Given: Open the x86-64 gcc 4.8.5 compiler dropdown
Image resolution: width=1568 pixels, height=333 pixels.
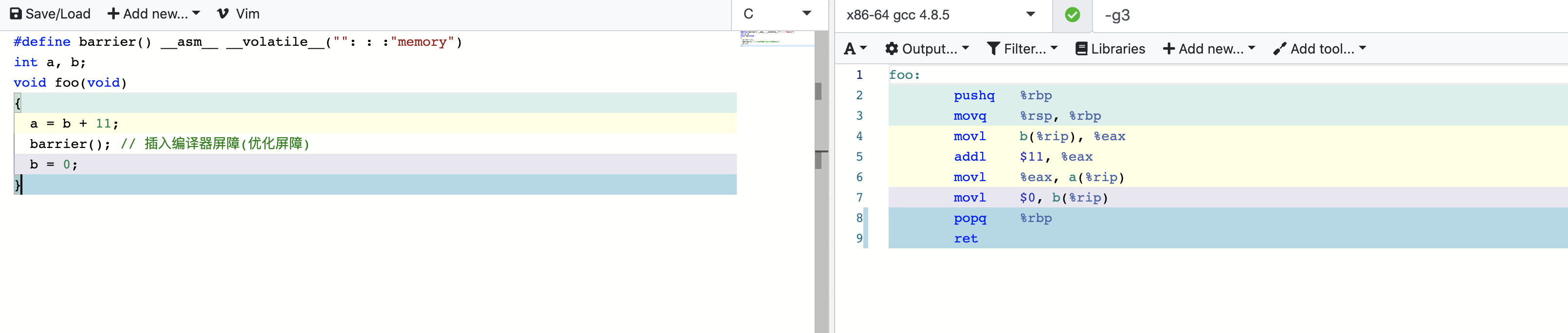Looking at the screenshot, I should click(x=940, y=15).
